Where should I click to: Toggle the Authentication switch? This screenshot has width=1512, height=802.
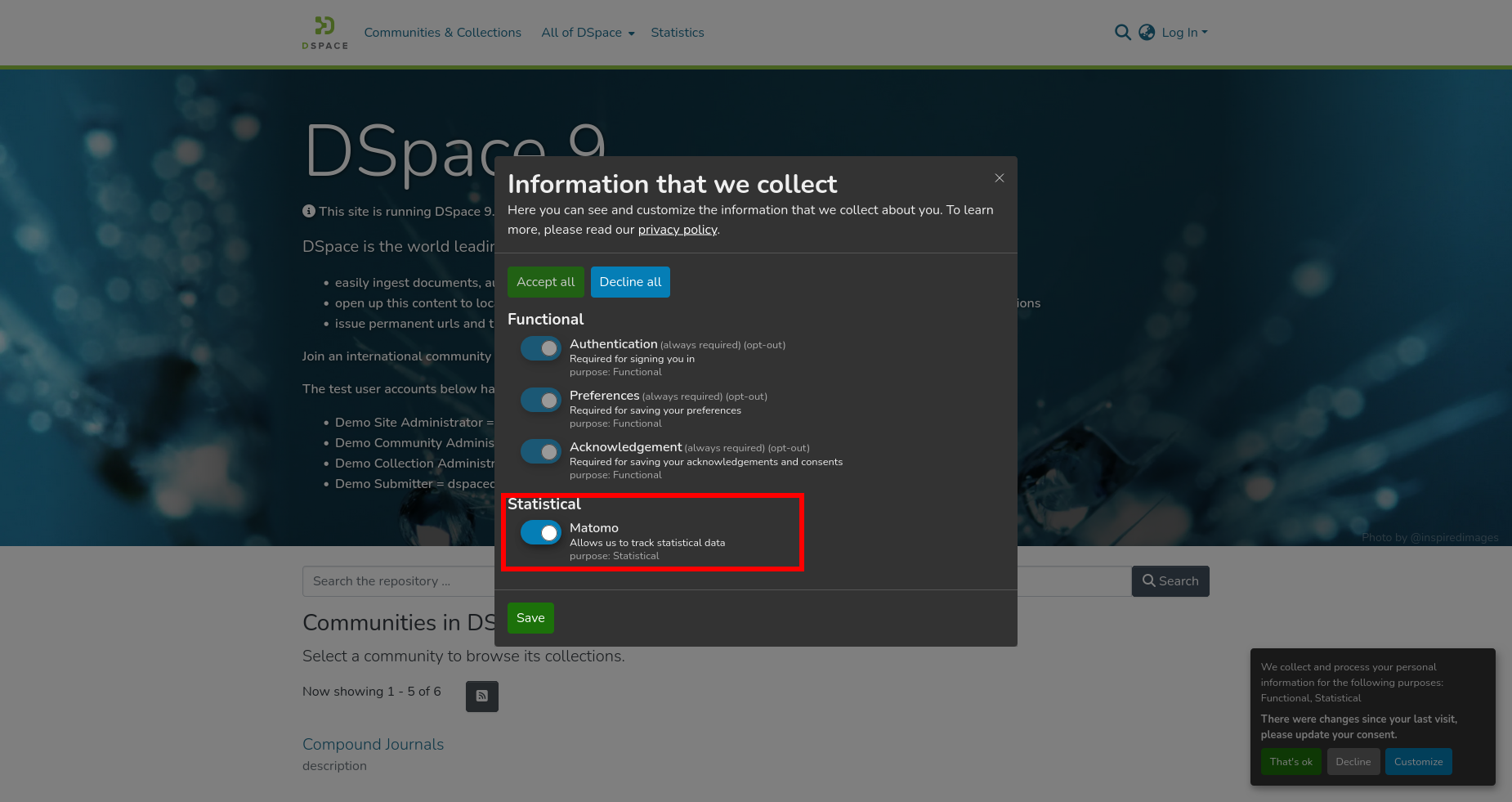pos(541,348)
